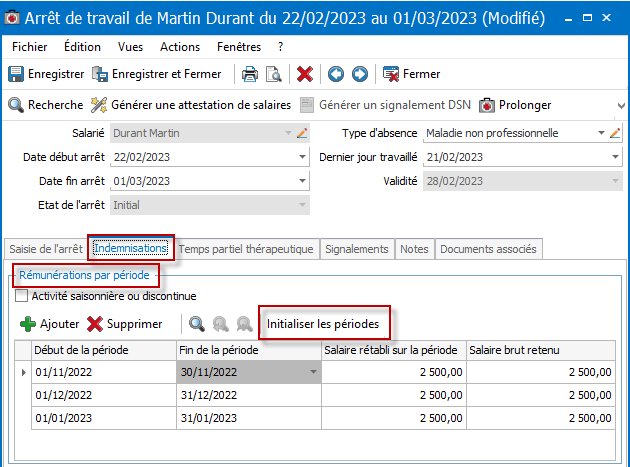Open print preview with magnifier page icon
The image size is (630, 467).
pos(274,74)
